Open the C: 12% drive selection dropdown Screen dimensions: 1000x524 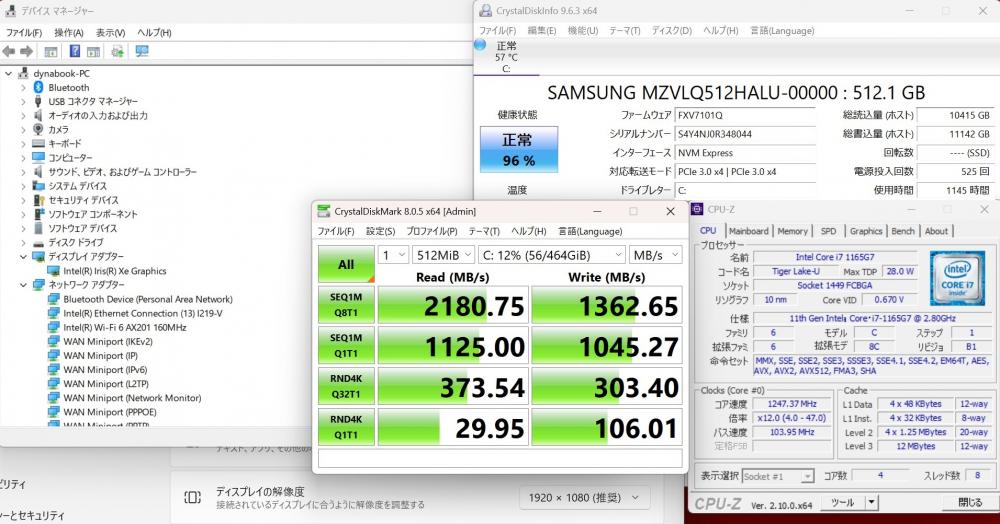tap(552, 255)
